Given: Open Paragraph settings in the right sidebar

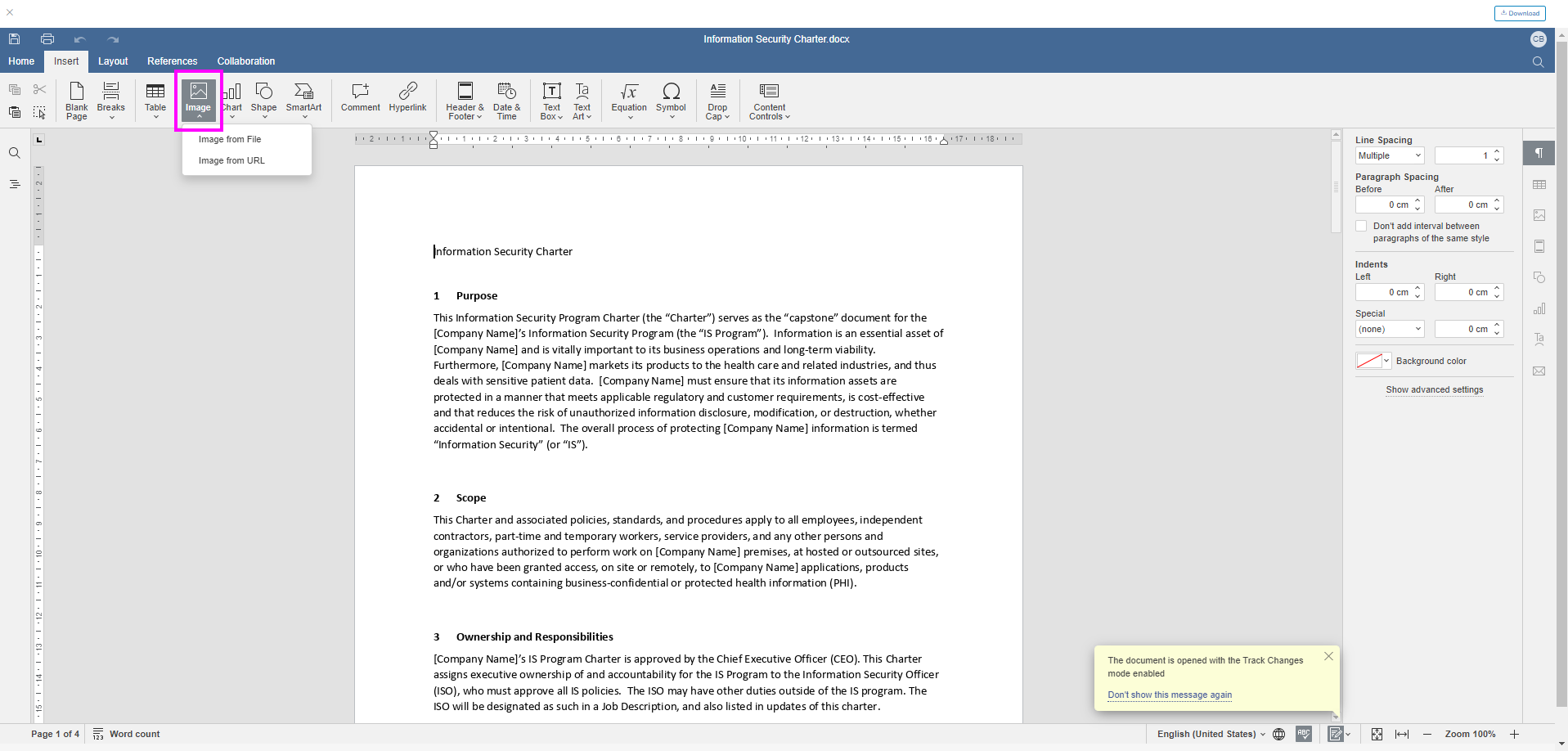Looking at the screenshot, I should 1539,153.
